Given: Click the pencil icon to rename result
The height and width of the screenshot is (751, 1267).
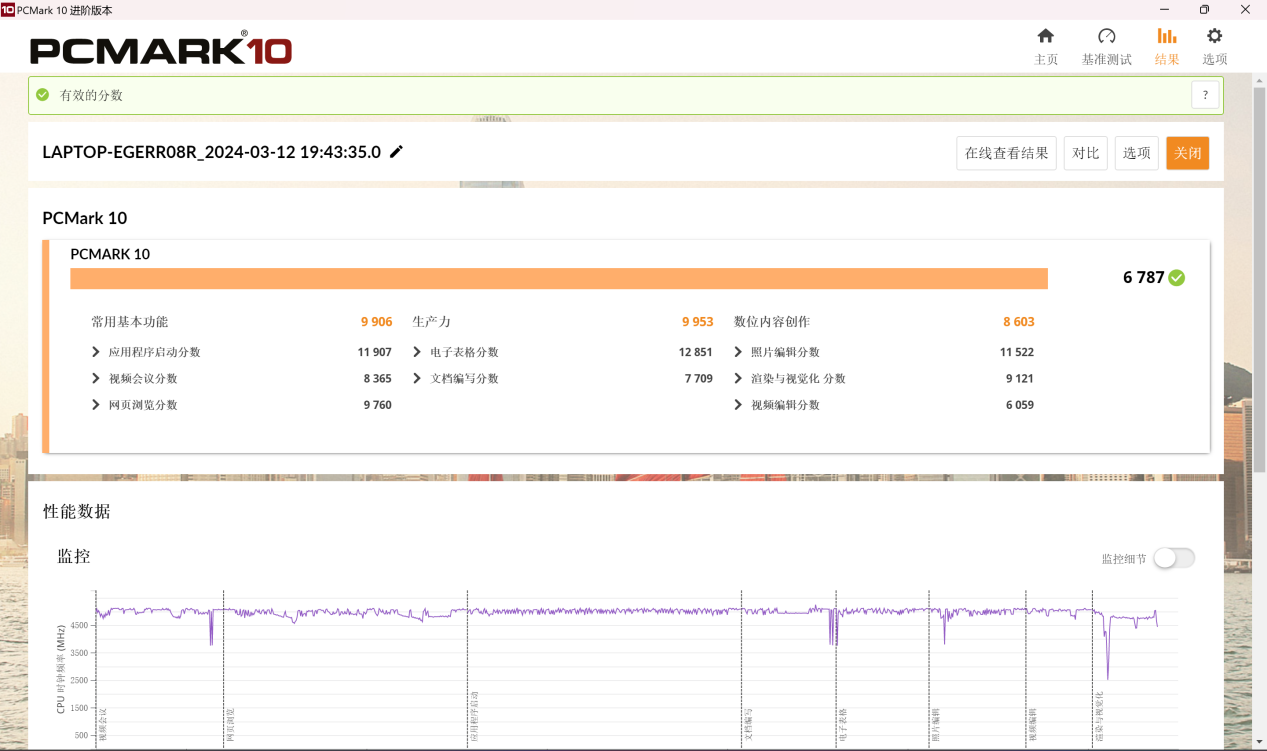Looking at the screenshot, I should [396, 152].
